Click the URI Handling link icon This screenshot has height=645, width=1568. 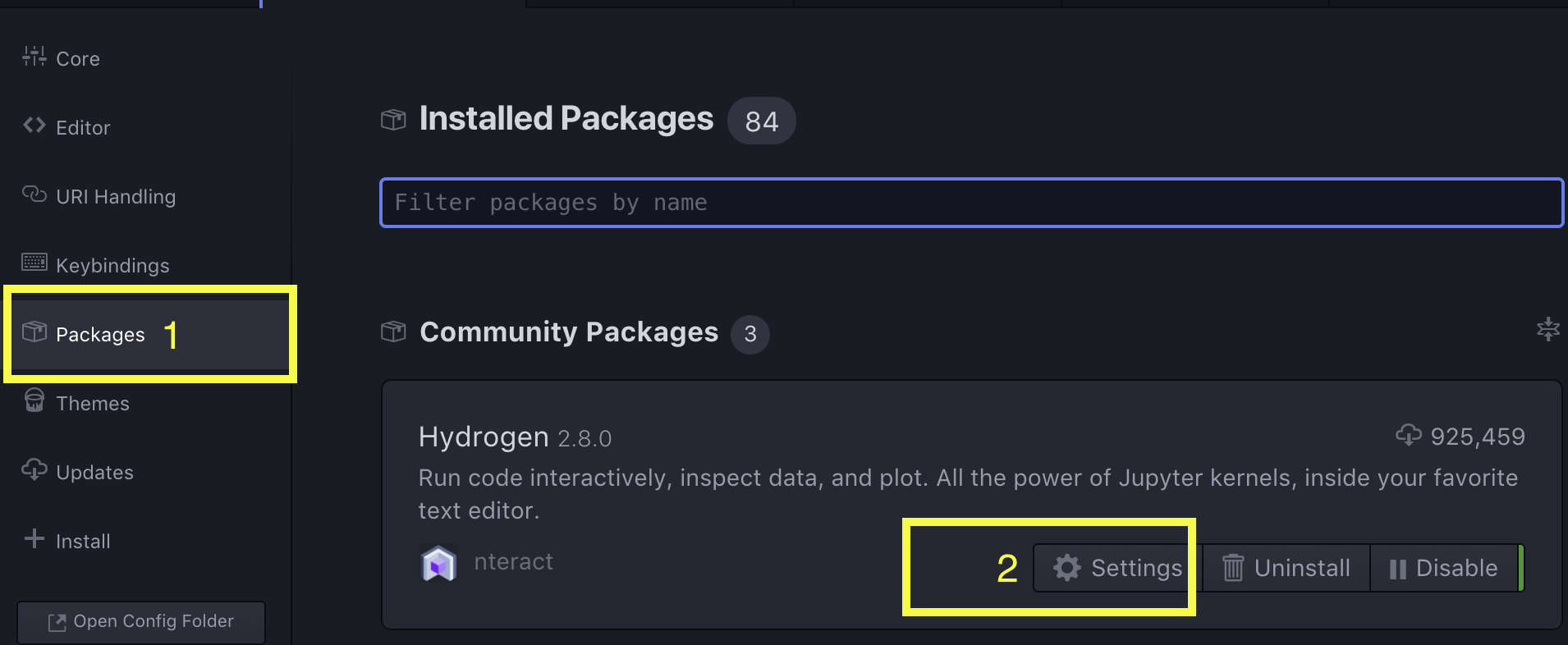coord(34,194)
